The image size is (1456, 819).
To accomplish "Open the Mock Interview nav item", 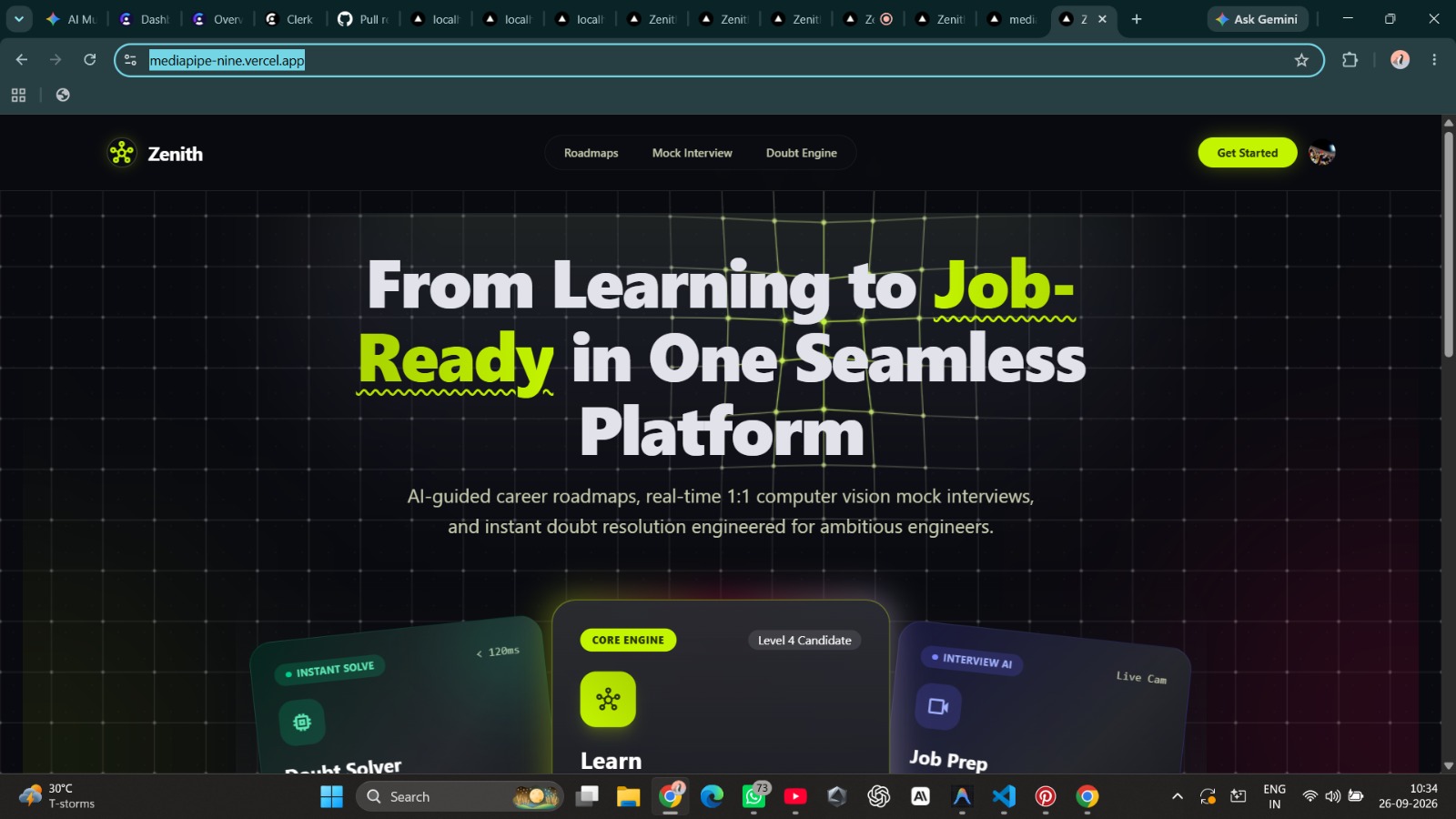I will 692,153.
